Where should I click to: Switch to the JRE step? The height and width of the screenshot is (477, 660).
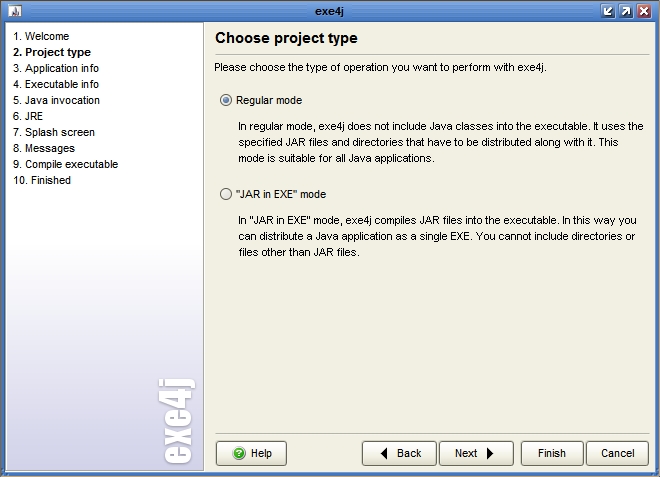pyautogui.click(x=28, y=116)
